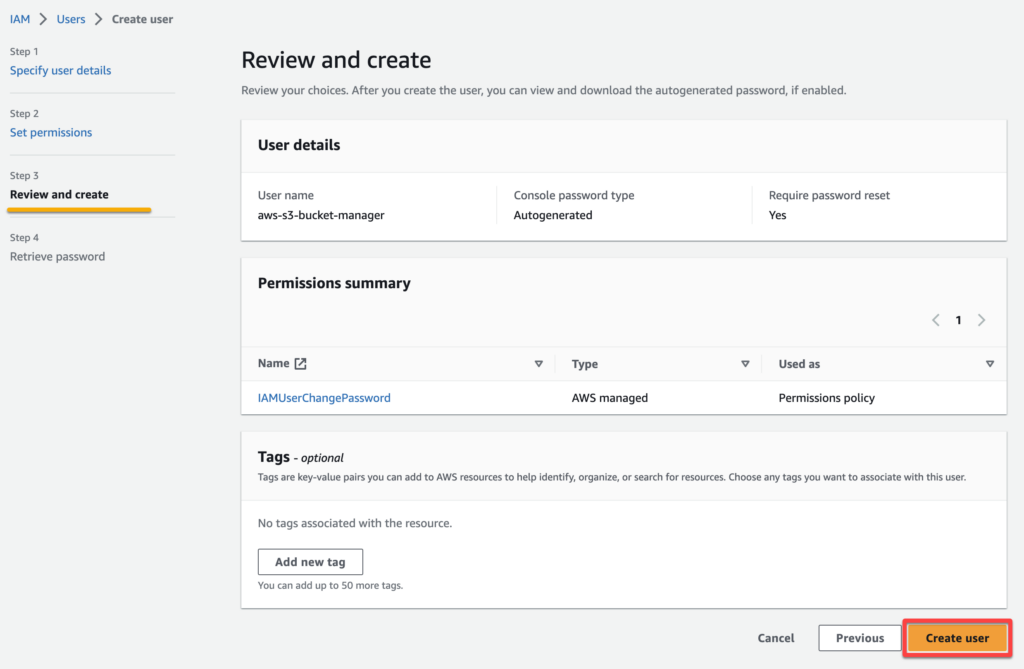This screenshot has width=1024, height=669.
Task: Click the Create user breadcrumb entry
Action: coord(141,18)
